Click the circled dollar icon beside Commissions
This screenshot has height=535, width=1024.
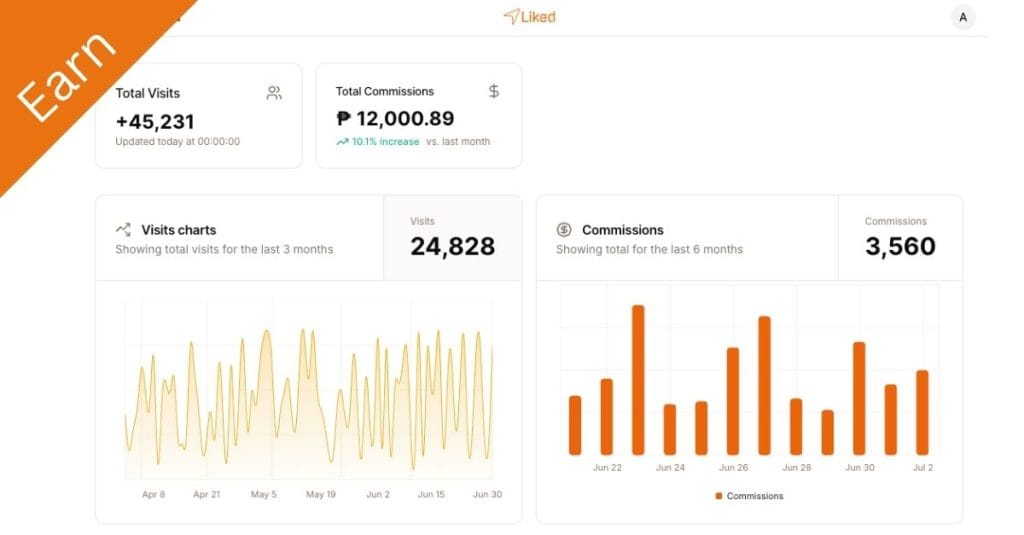(564, 229)
